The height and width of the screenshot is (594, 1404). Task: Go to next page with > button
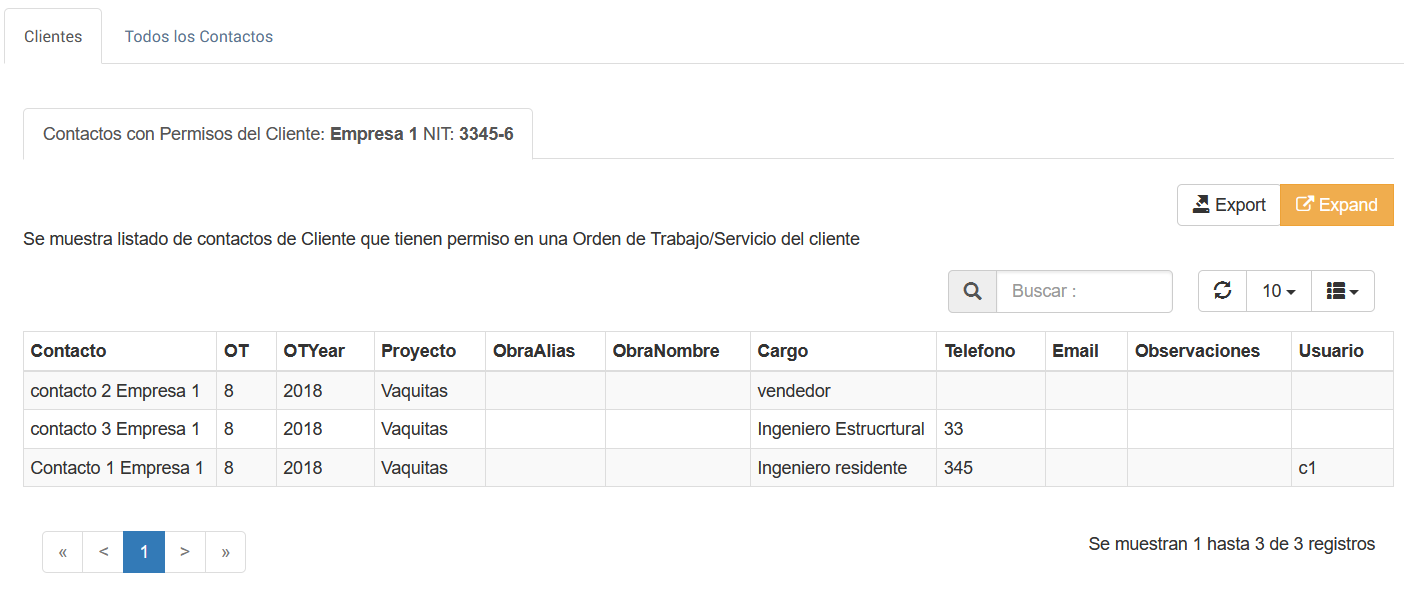[x=185, y=552]
